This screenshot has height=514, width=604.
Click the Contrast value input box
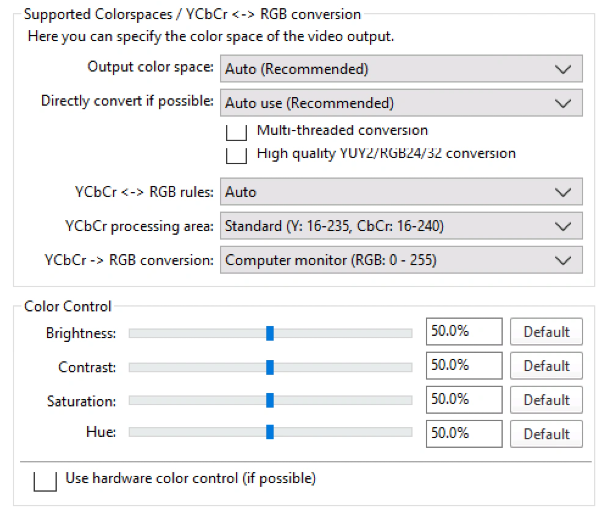464,366
